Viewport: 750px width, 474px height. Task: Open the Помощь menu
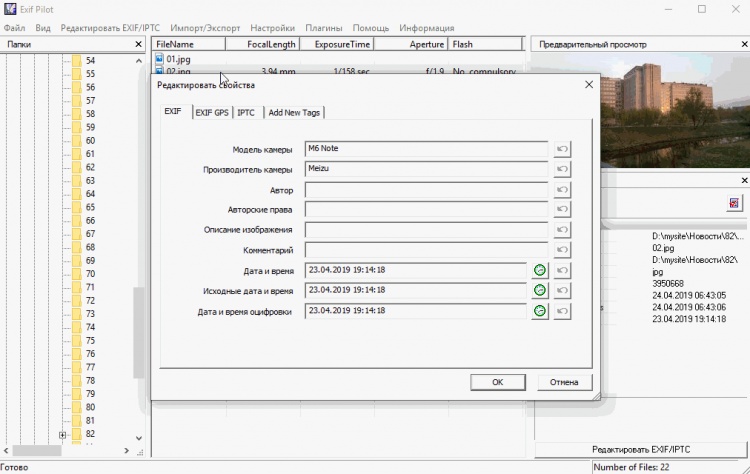[371, 28]
